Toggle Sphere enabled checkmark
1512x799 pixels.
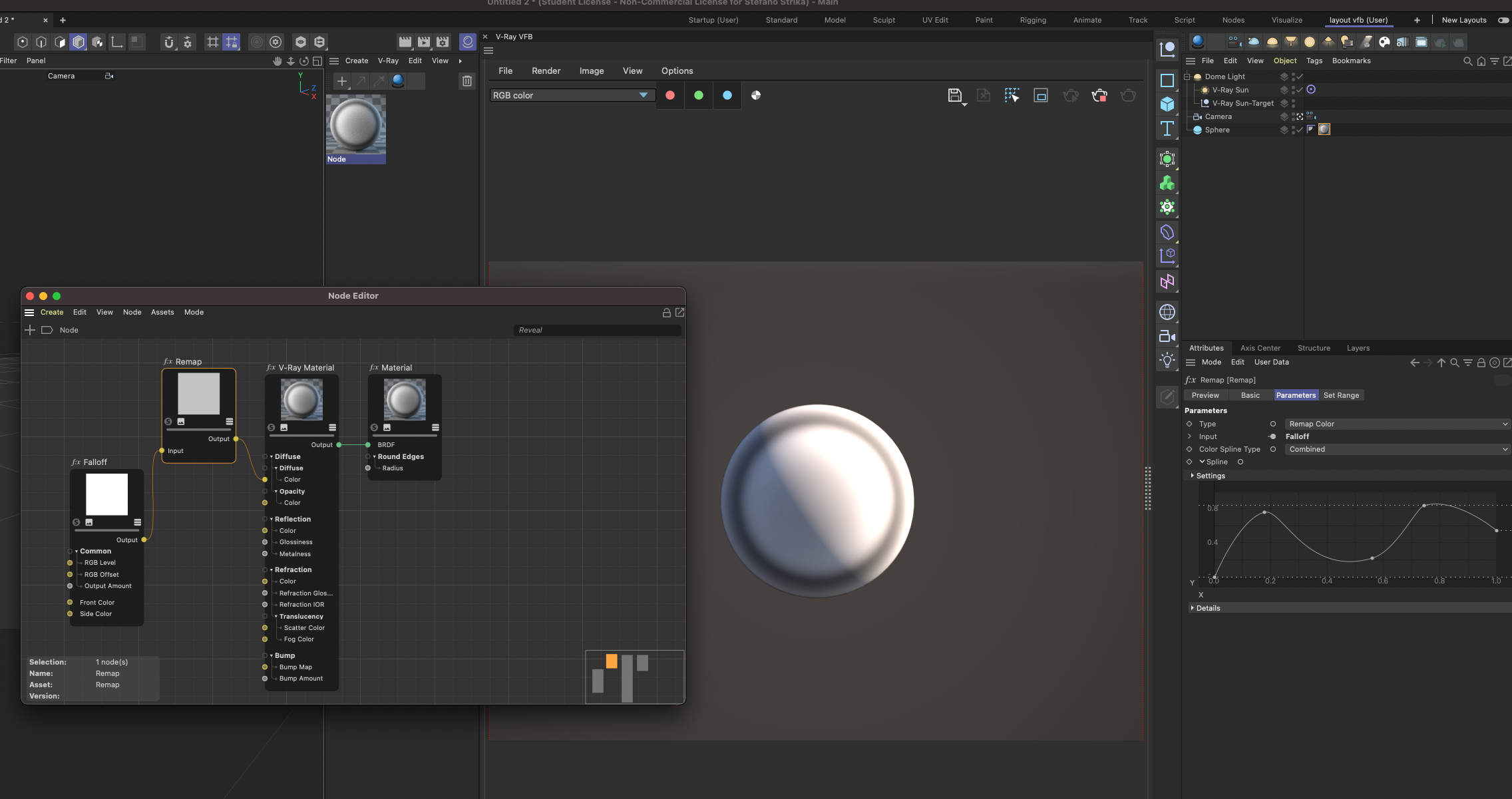[x=1300, y=130]
